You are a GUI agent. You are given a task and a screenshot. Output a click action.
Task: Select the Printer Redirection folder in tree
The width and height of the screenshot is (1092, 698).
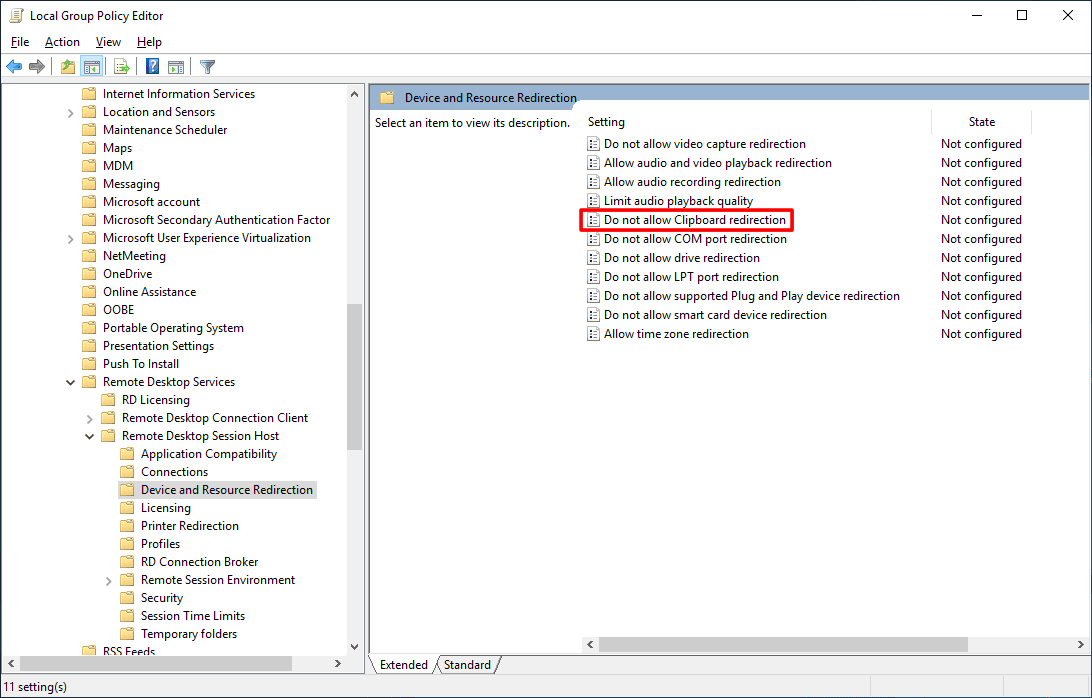(189, 526)
